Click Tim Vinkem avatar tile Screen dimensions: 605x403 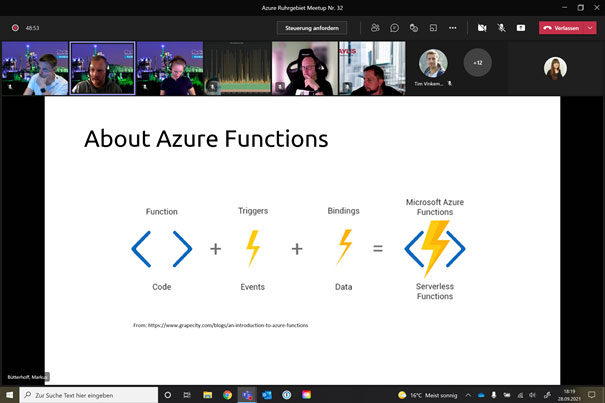pos(433,63)
